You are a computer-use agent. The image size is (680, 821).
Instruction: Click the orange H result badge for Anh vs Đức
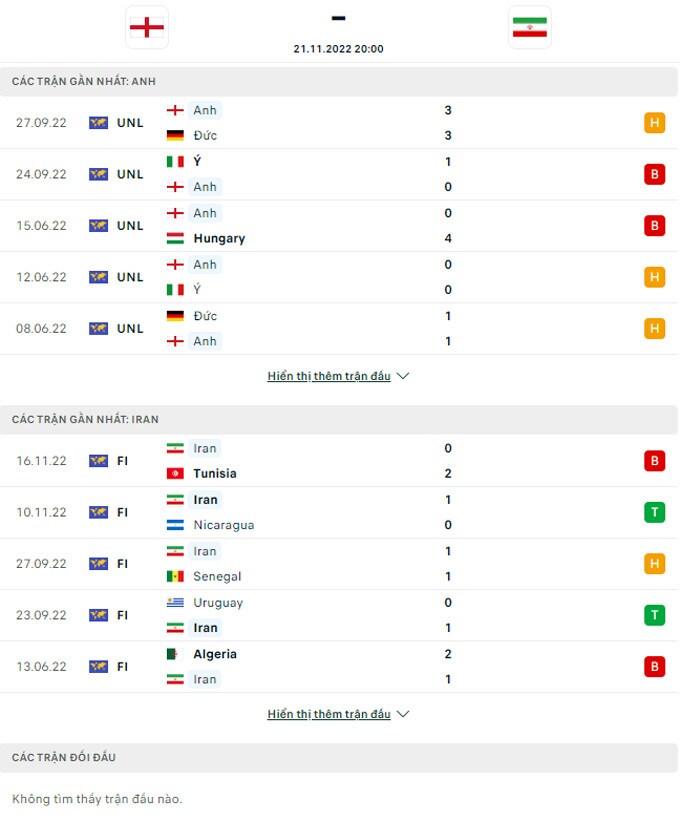(x=654, y=123)
